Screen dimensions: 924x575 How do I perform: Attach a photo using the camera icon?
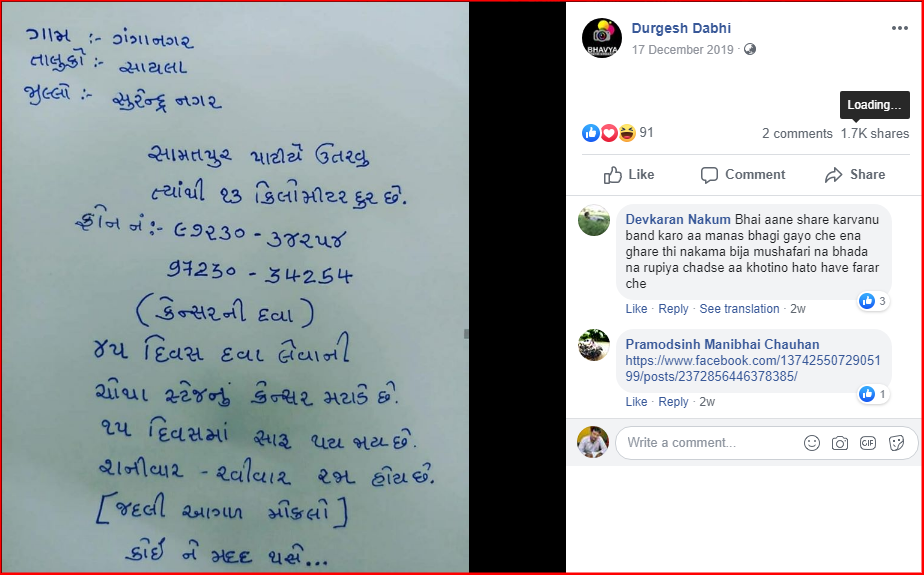click(839, 443)
